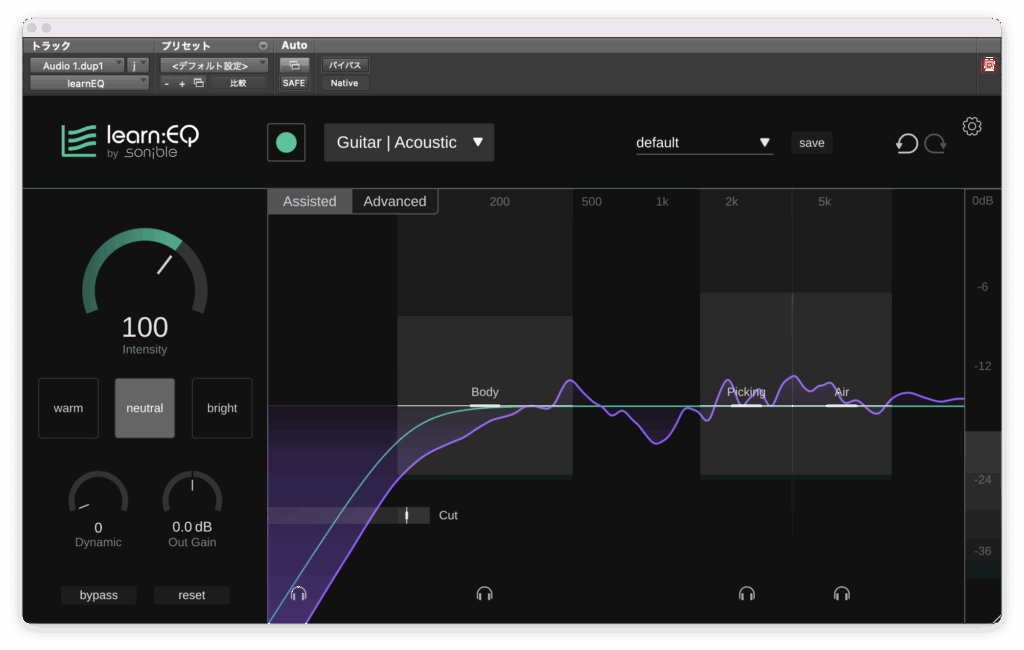Select the warm tonal character
The width and height of the screenshot is (1024, 650).
point(69,408)
